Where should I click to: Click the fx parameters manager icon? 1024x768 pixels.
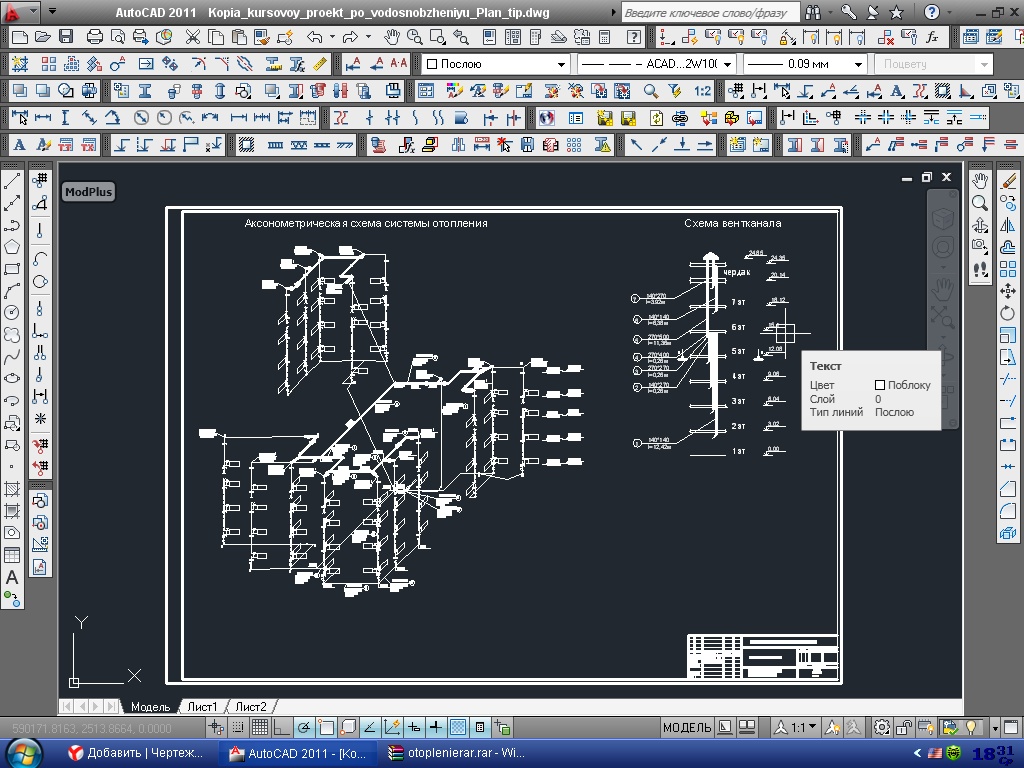click(x=933, y=37)
